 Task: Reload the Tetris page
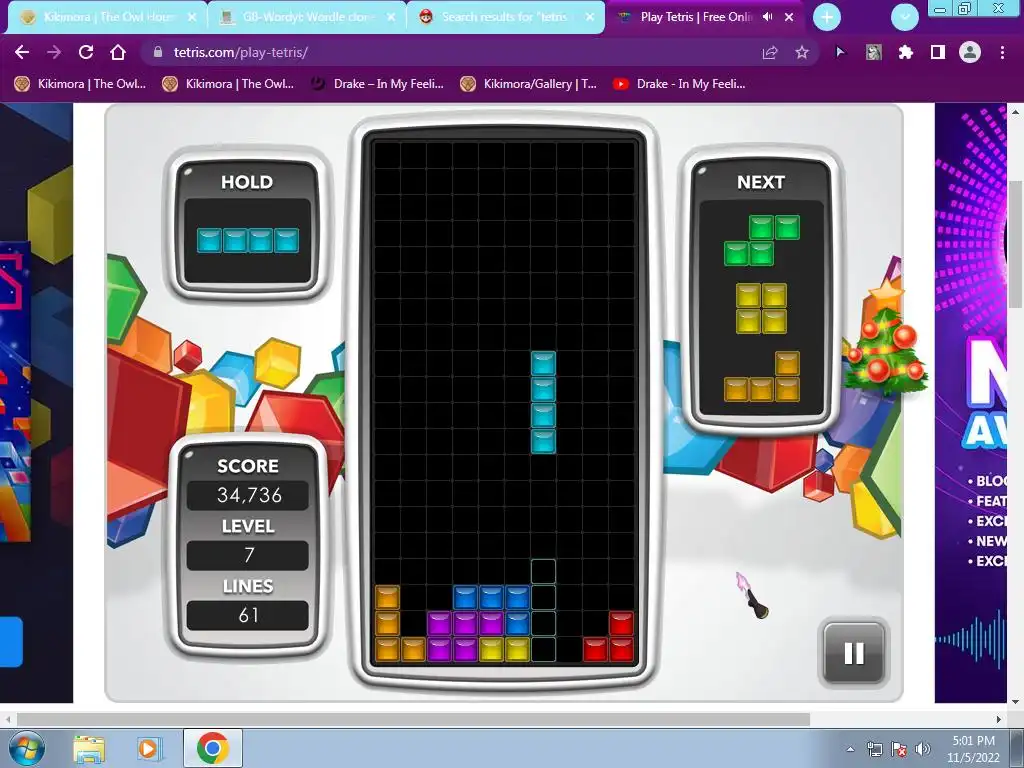[86, 52]
